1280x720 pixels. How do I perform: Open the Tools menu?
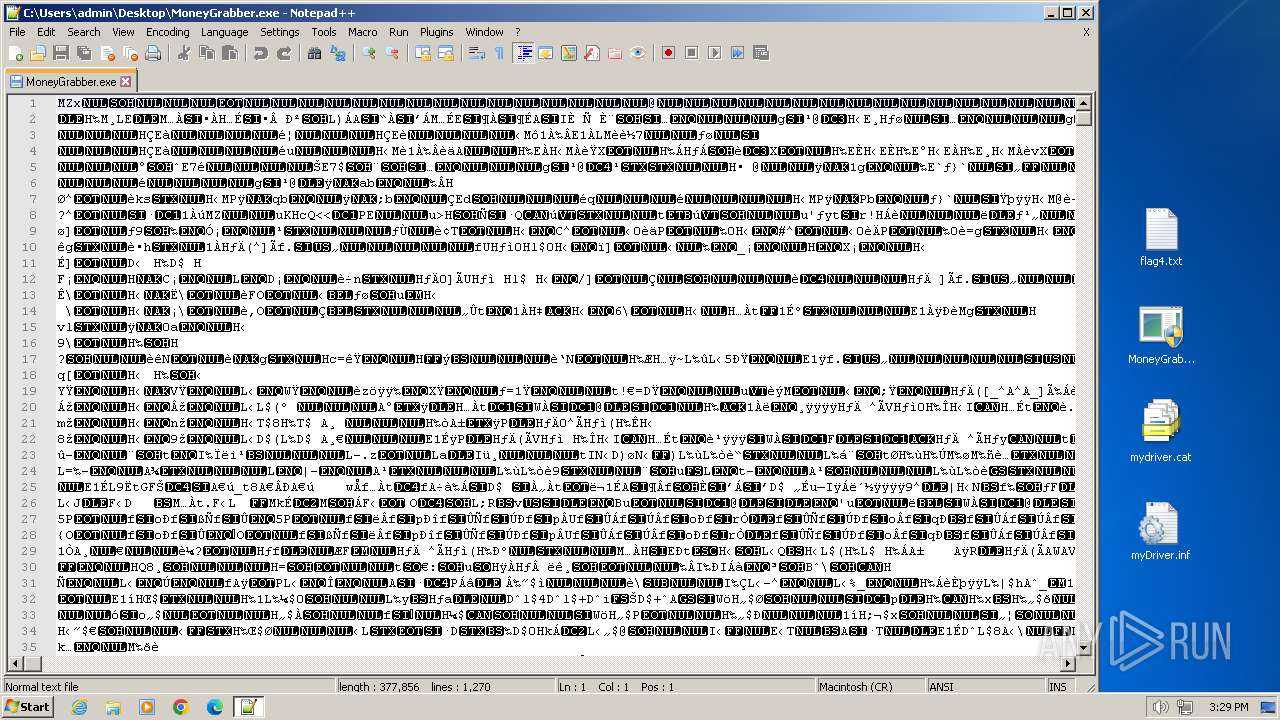click(324, 32)
